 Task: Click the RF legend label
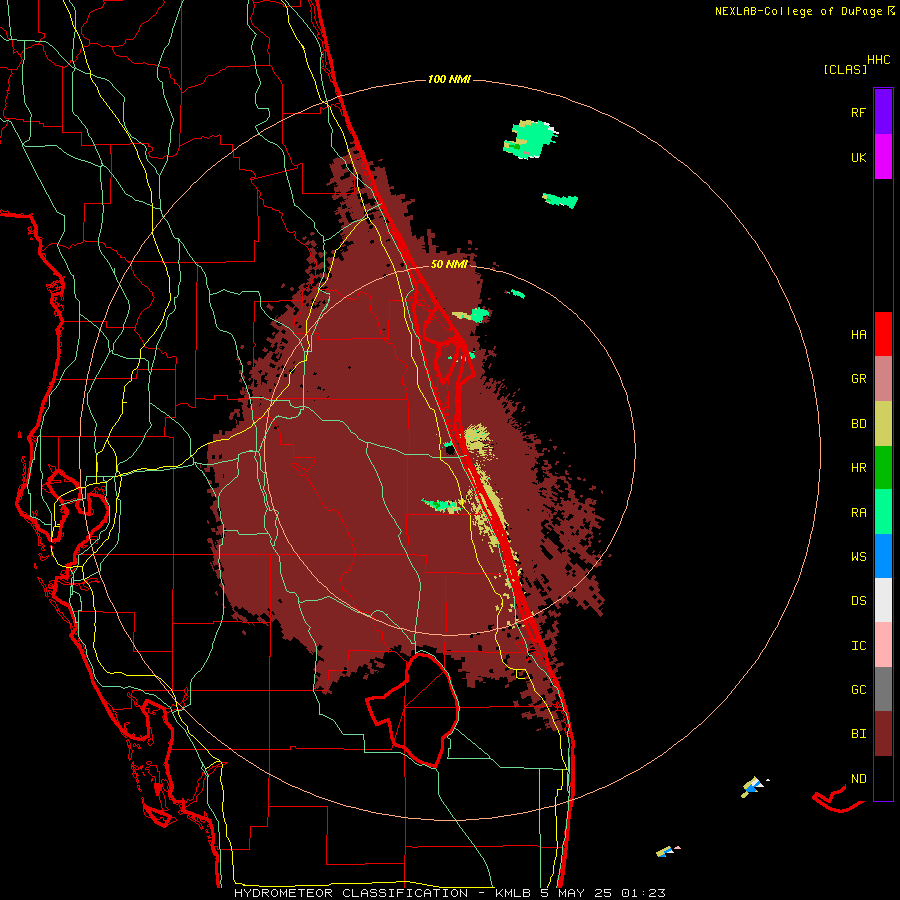(x=858, y=112)
